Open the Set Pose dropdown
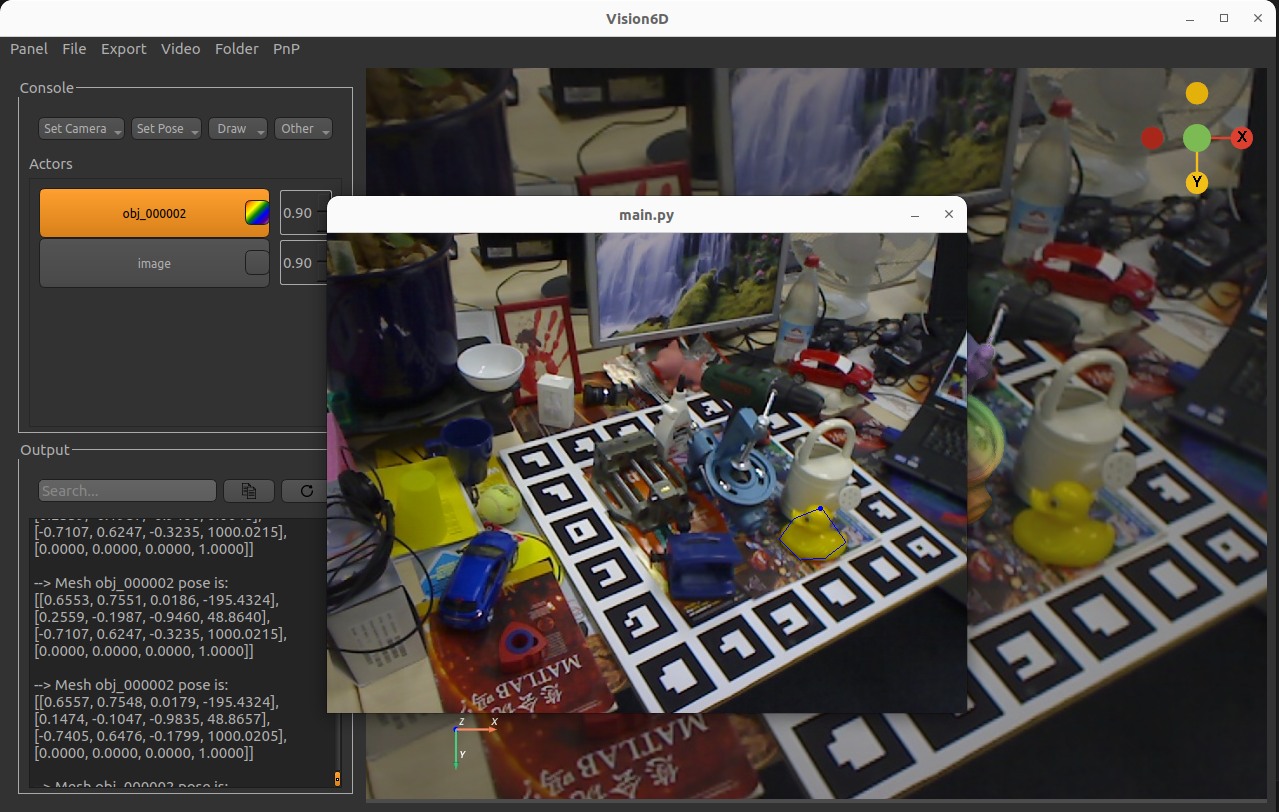This screenshot has width=1279, height=812. (x=166, y=128)
